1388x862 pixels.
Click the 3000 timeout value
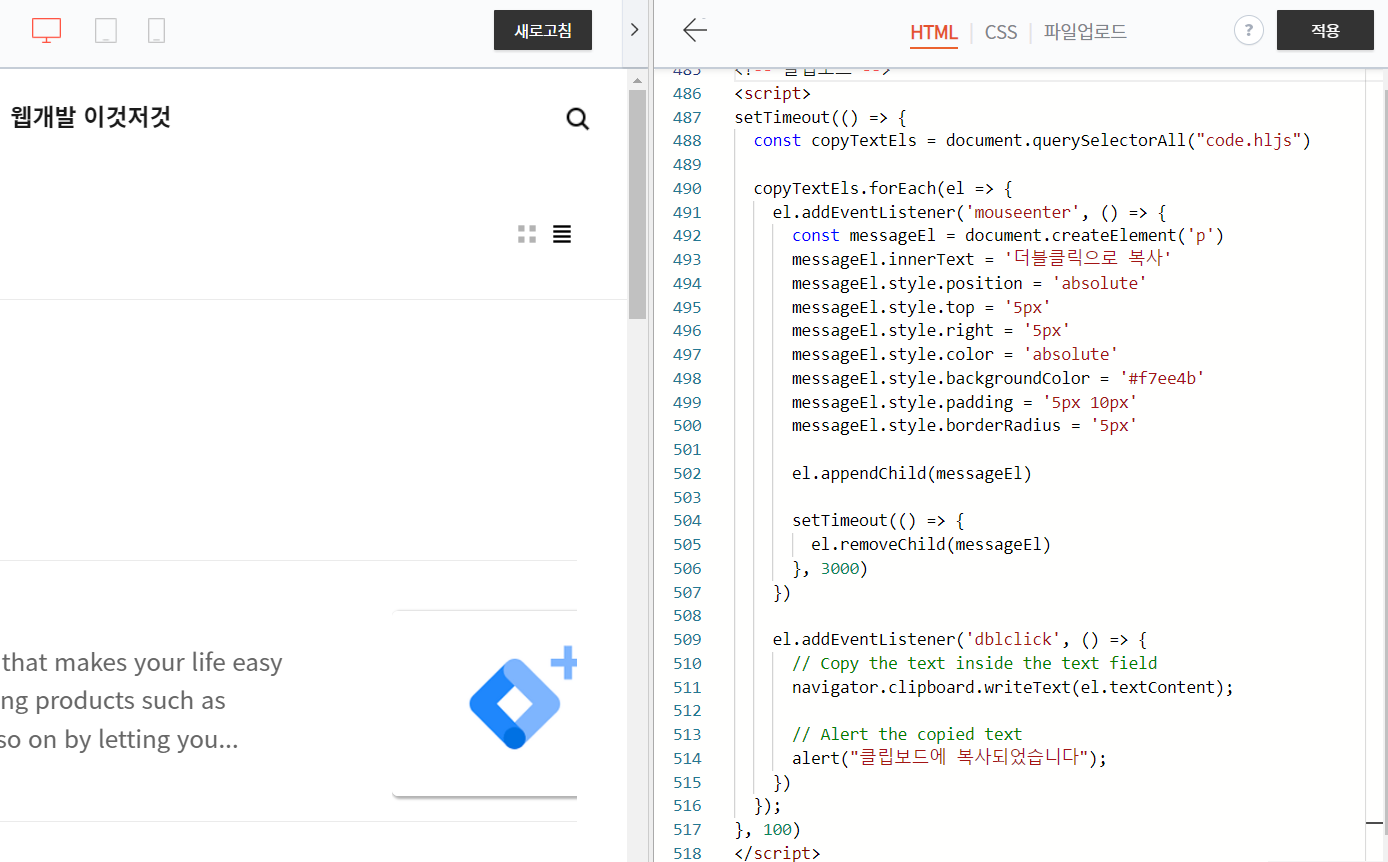[x=839, y=568]
